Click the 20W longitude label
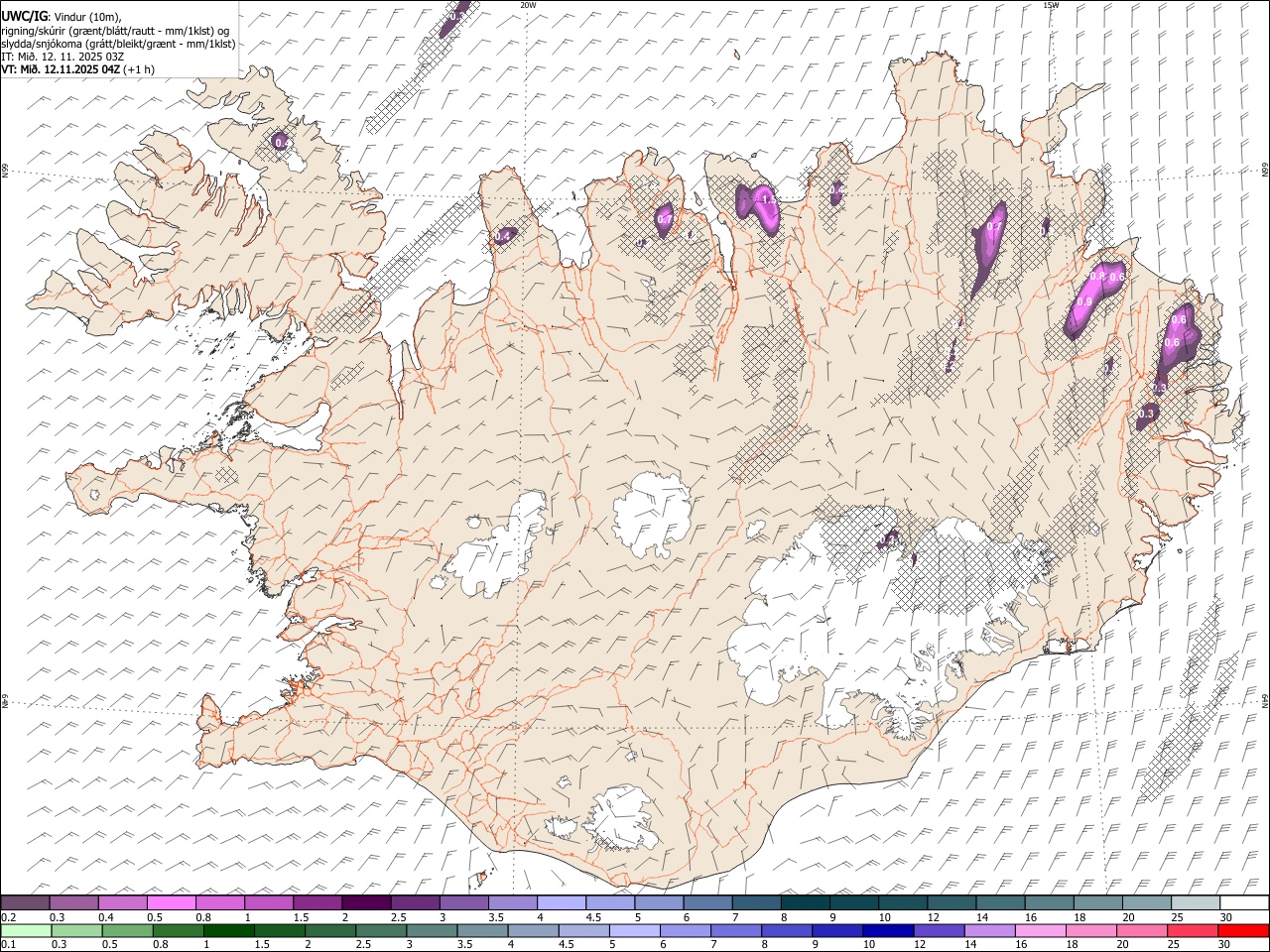This screenshot has width=1270, height=952. [528, 5]
